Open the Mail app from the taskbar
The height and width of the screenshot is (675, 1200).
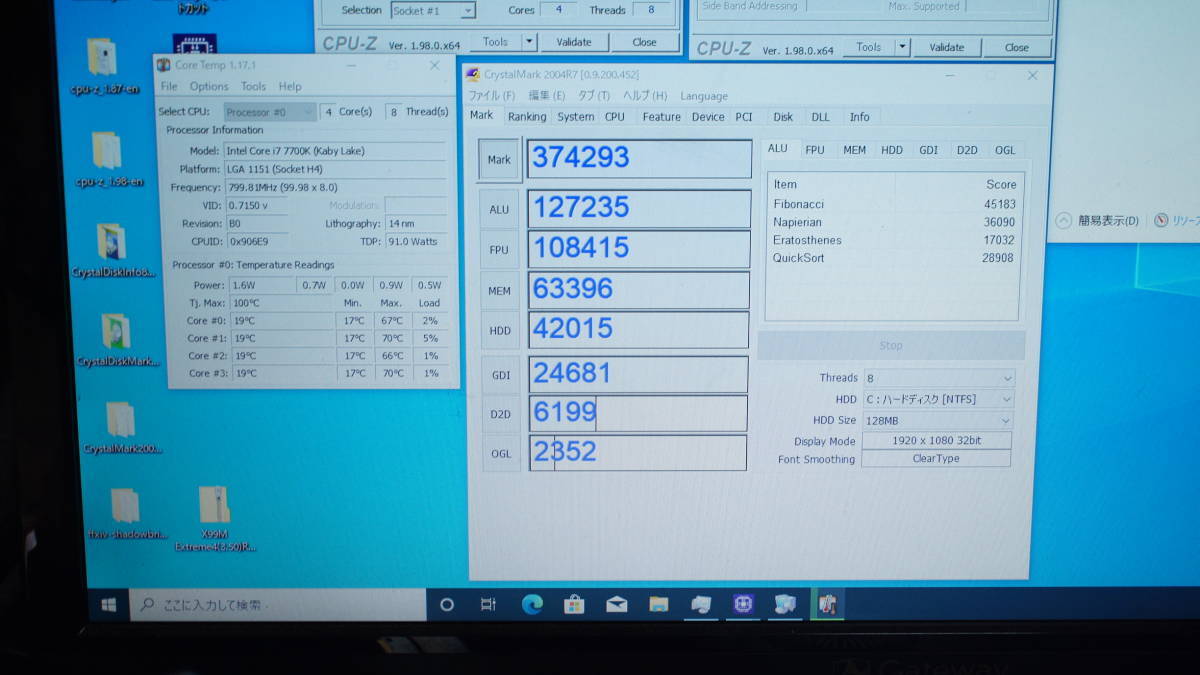coord(616,605)
